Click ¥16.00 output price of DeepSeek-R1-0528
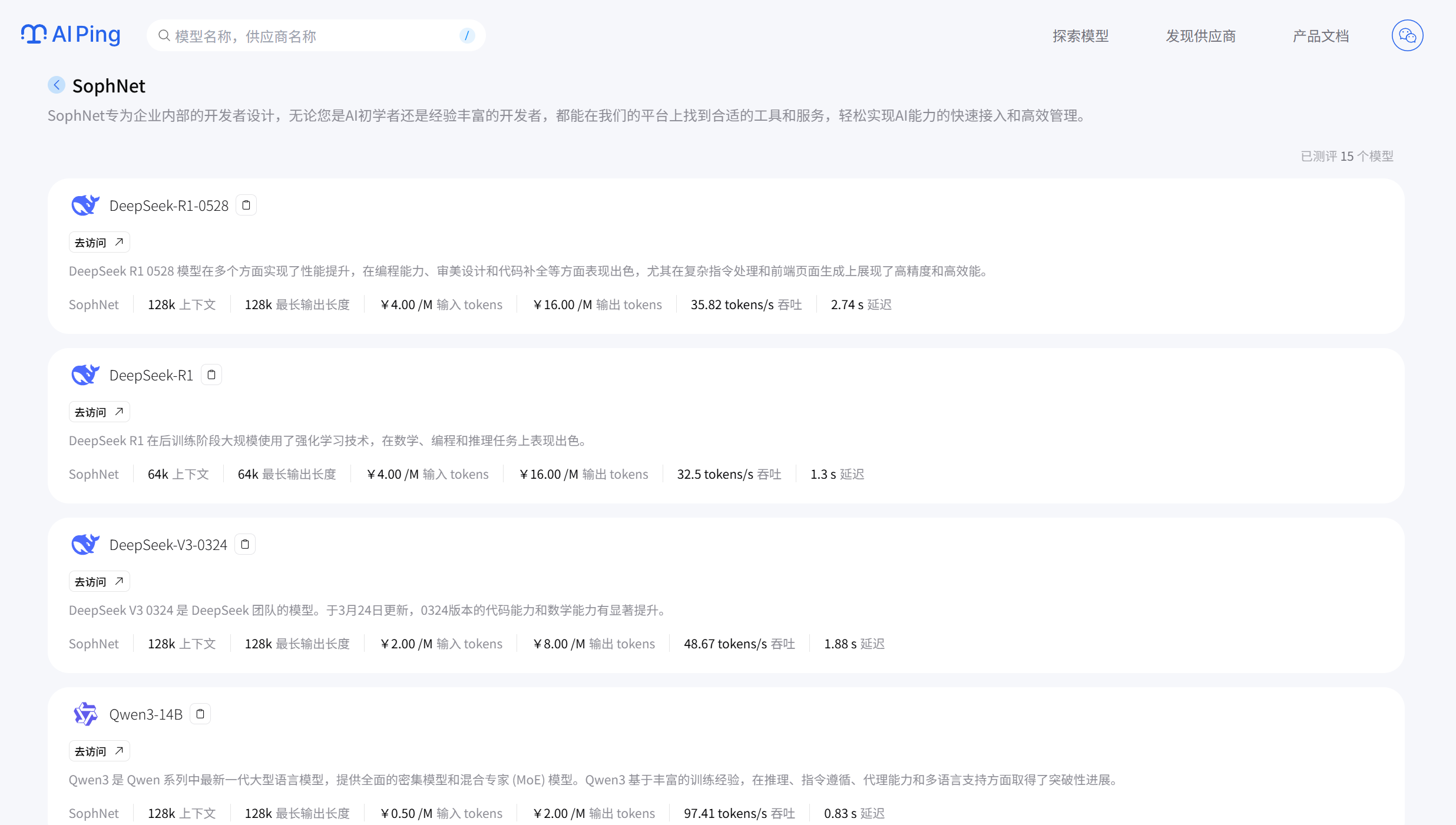Viewport: 1456px width, 825px height. tap(597, 304)
